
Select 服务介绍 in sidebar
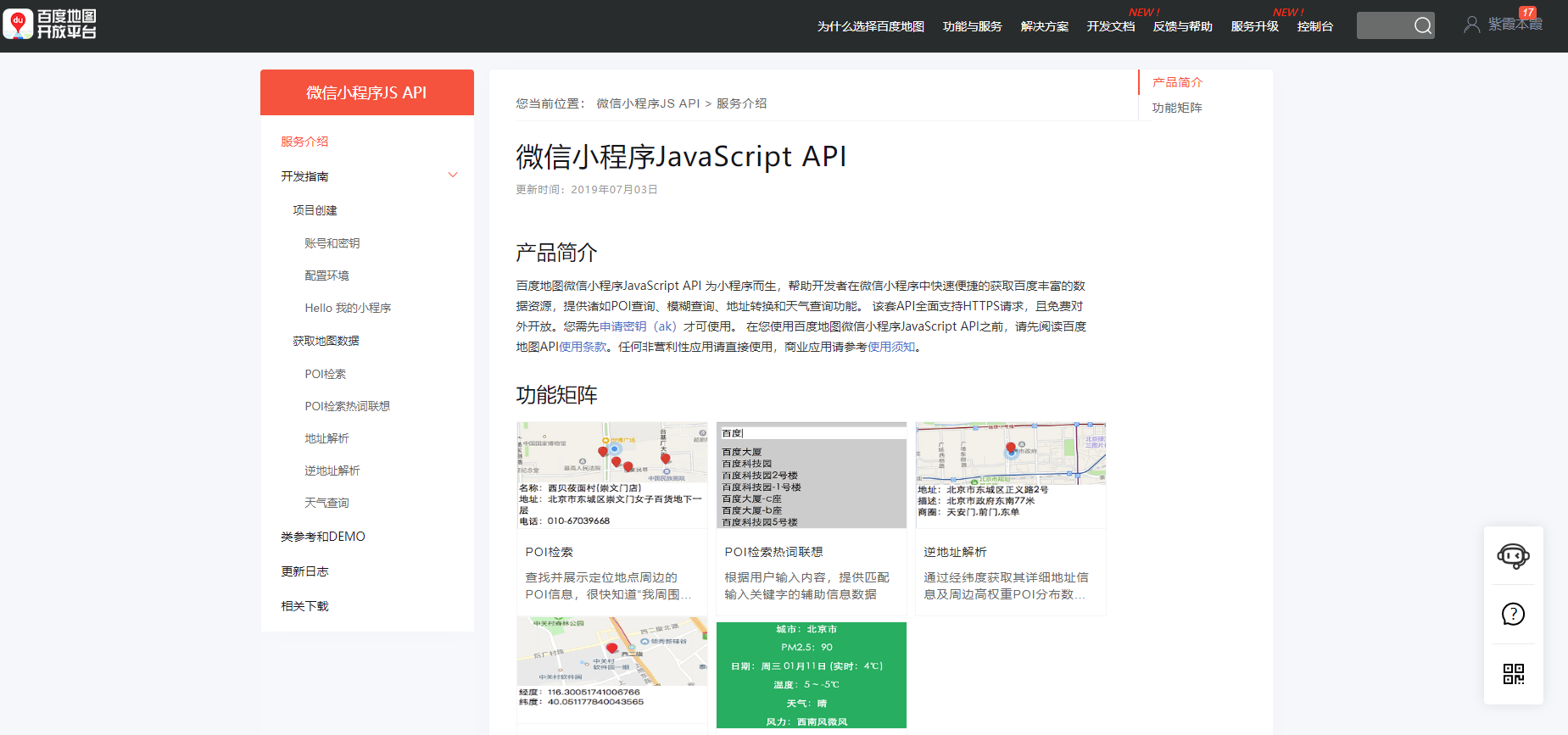pyautogui.click(x=304, y=142)
